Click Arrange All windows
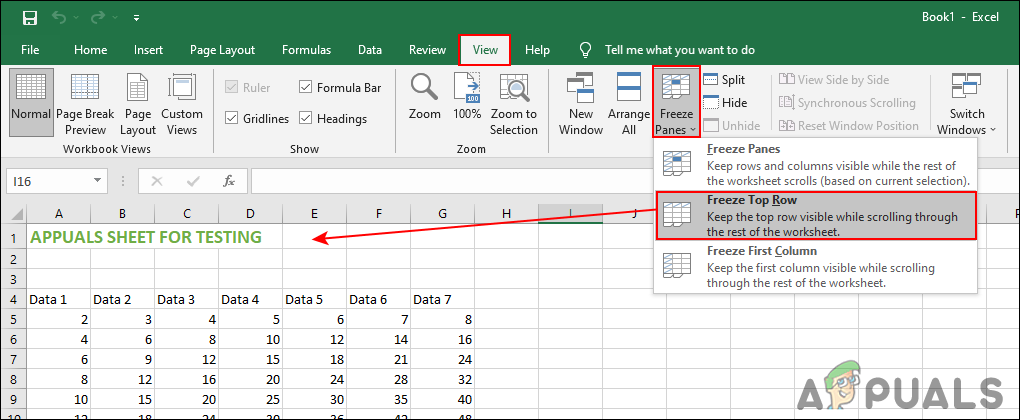The height and width of the screenshot is (420, 1020). [x=629, y=105]
